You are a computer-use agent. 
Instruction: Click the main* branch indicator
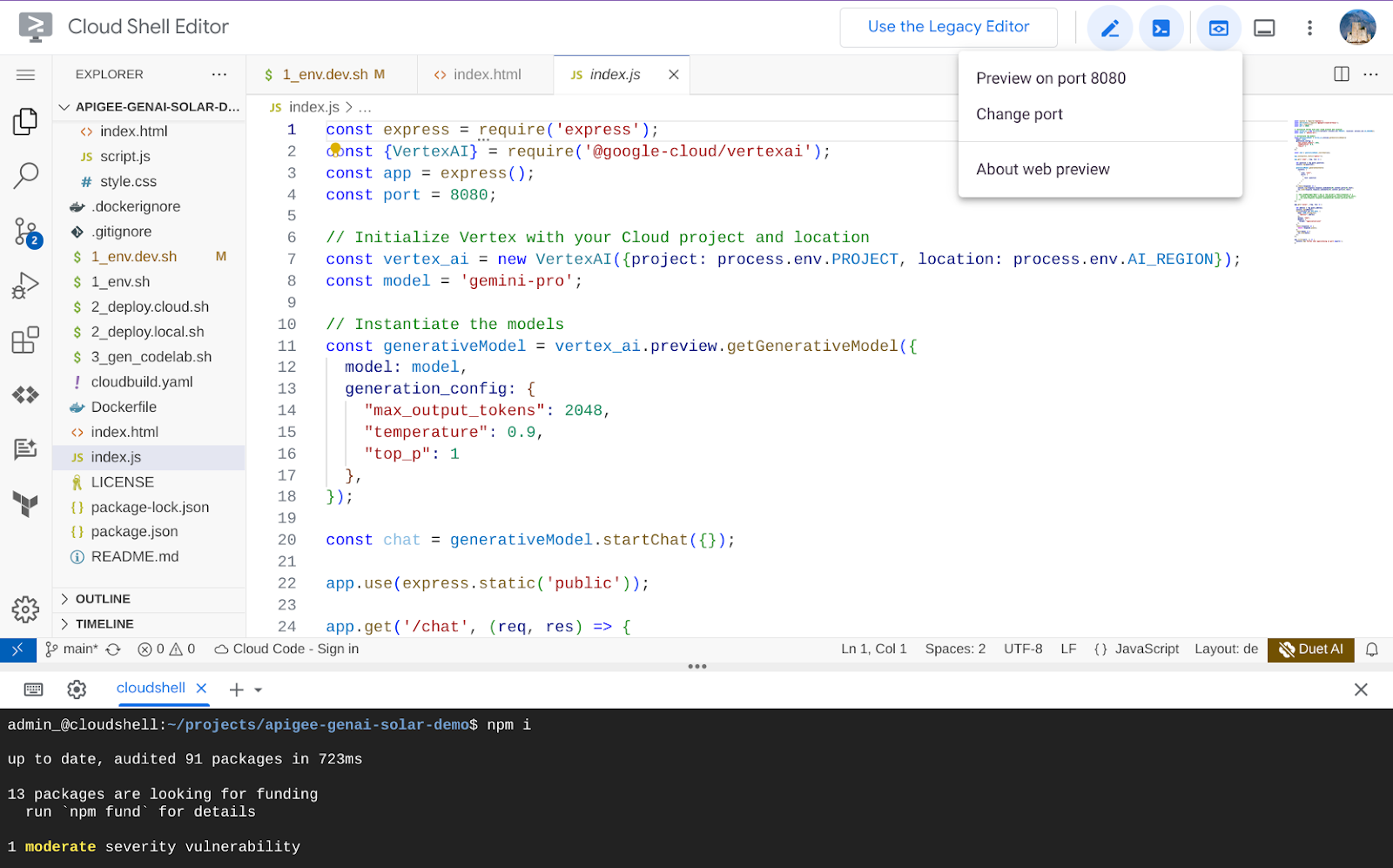(x=73, y=649)
